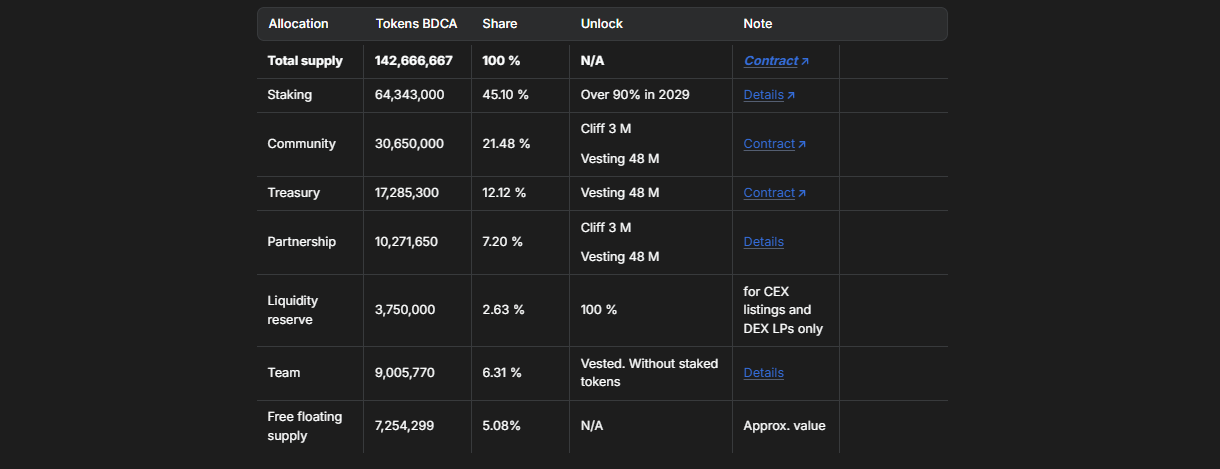Click the arrow icon beside Community Contract link
This screenshot has width=1220, height=469.
click(x=802, y=145)
